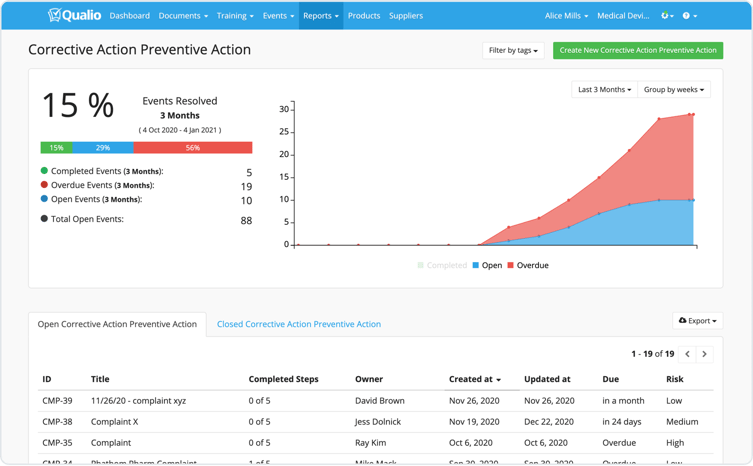Click the red 56% overdue progress segment
The height and width of the screenshot is (466, 753).
pyautogui.click(x=192, y=148)
